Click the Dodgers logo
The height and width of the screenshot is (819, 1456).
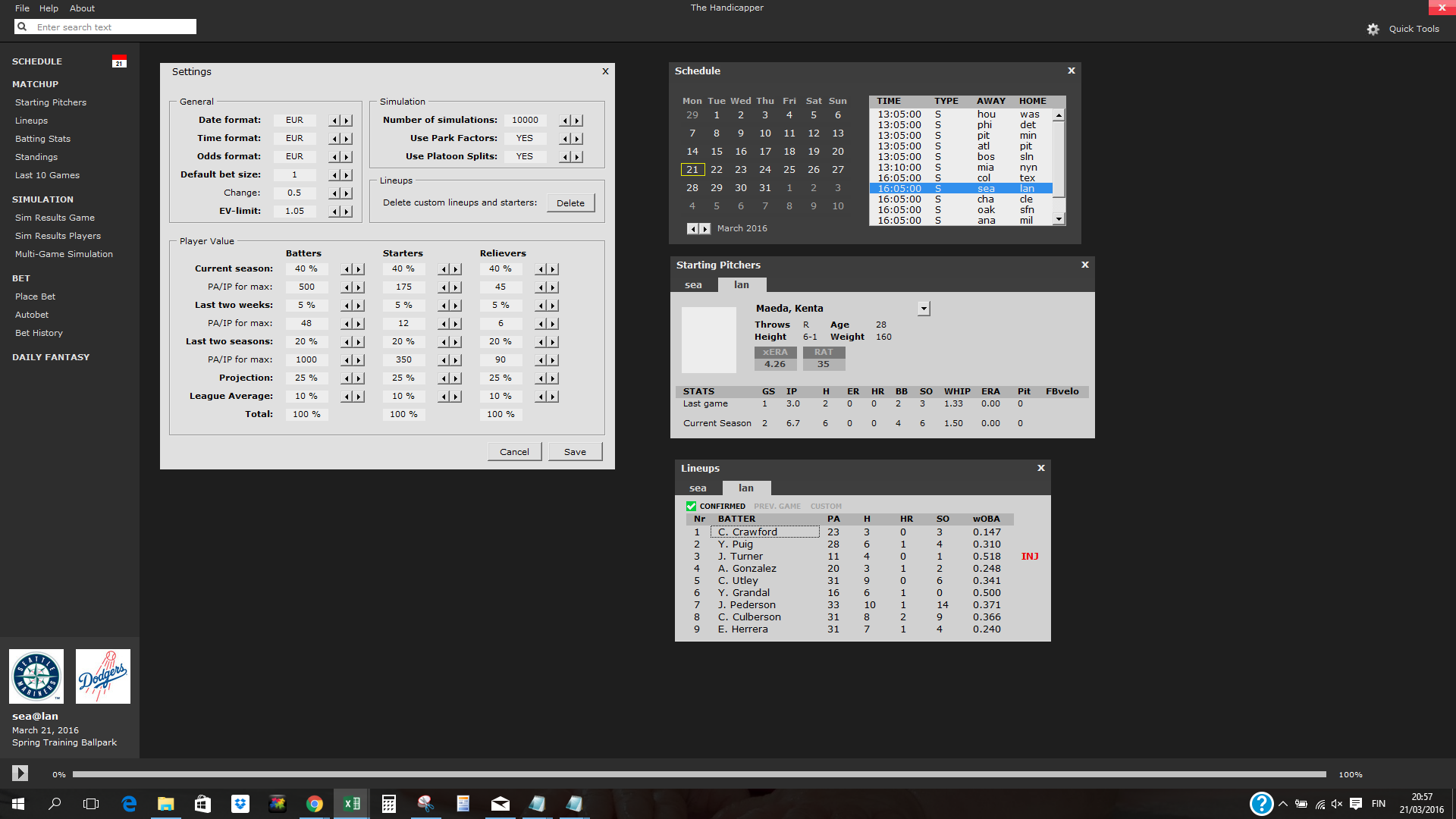(x=103, y=676)
